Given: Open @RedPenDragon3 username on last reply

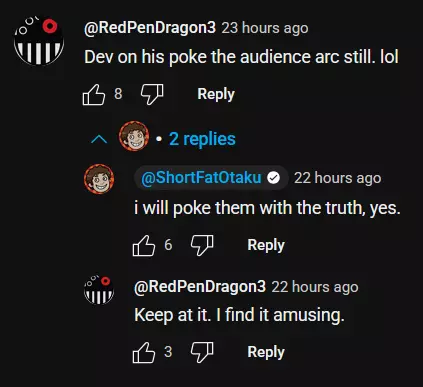Looking at the screenshot, I should pyautogui.click(x=200, y=287).
